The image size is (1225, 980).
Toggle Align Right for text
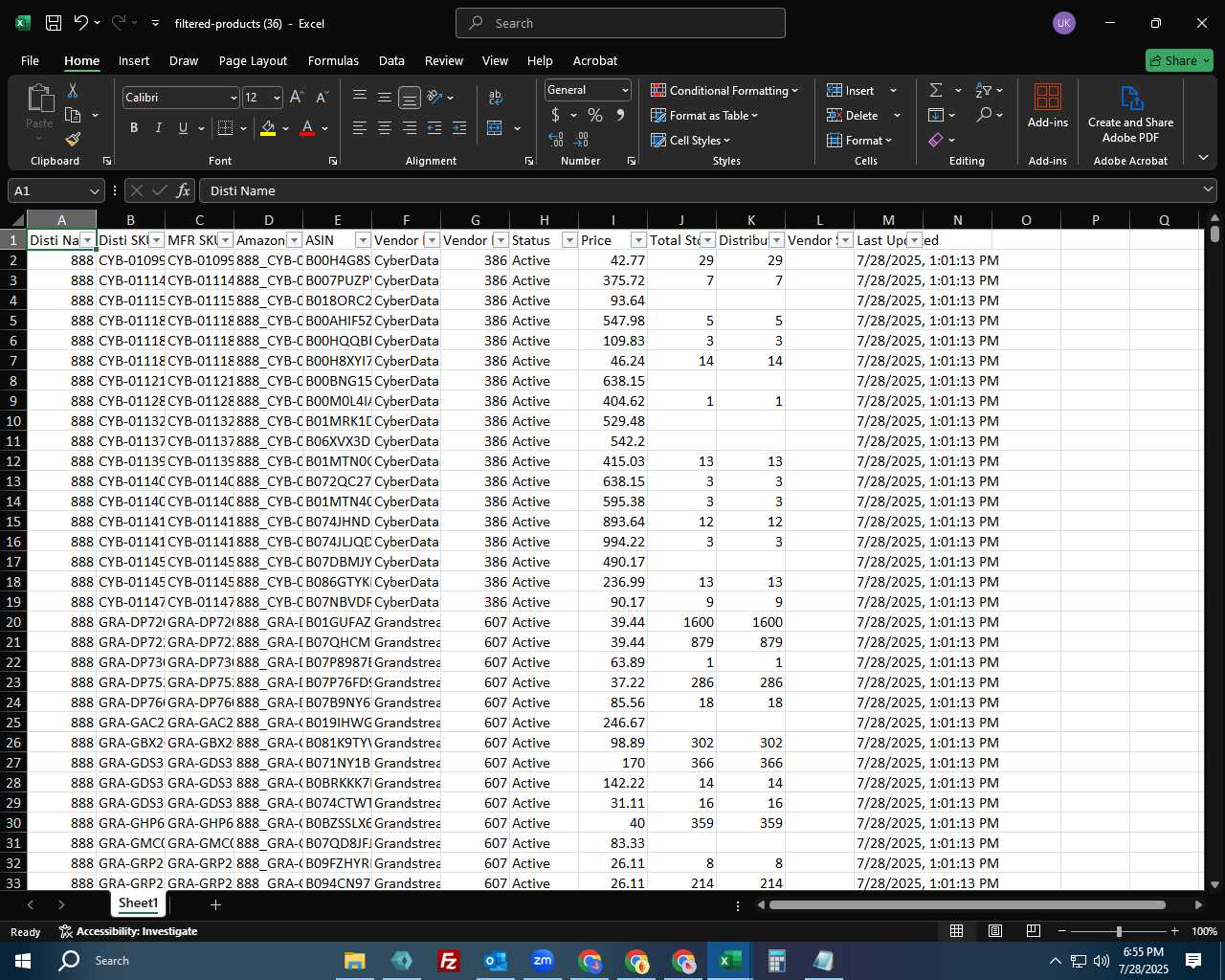(410, 128)
